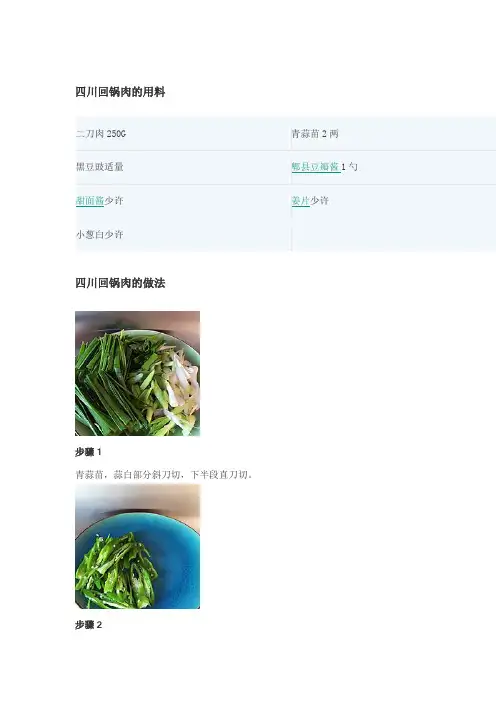496x702 pixels.
Task: Click the 四川回锅肉的用料 heading
Action: 120,92
